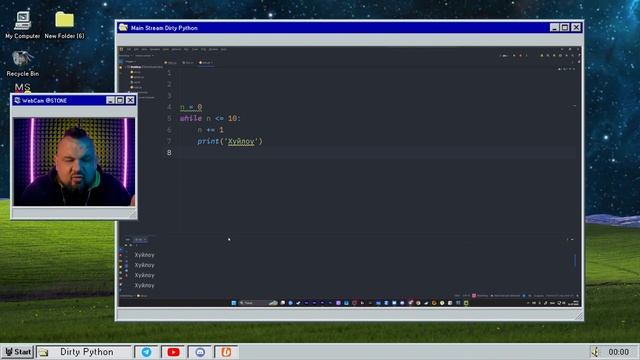Viewport: 640px width, 360px height.
Task: Maximize the WebCam @STONE window
Action: 120,100
